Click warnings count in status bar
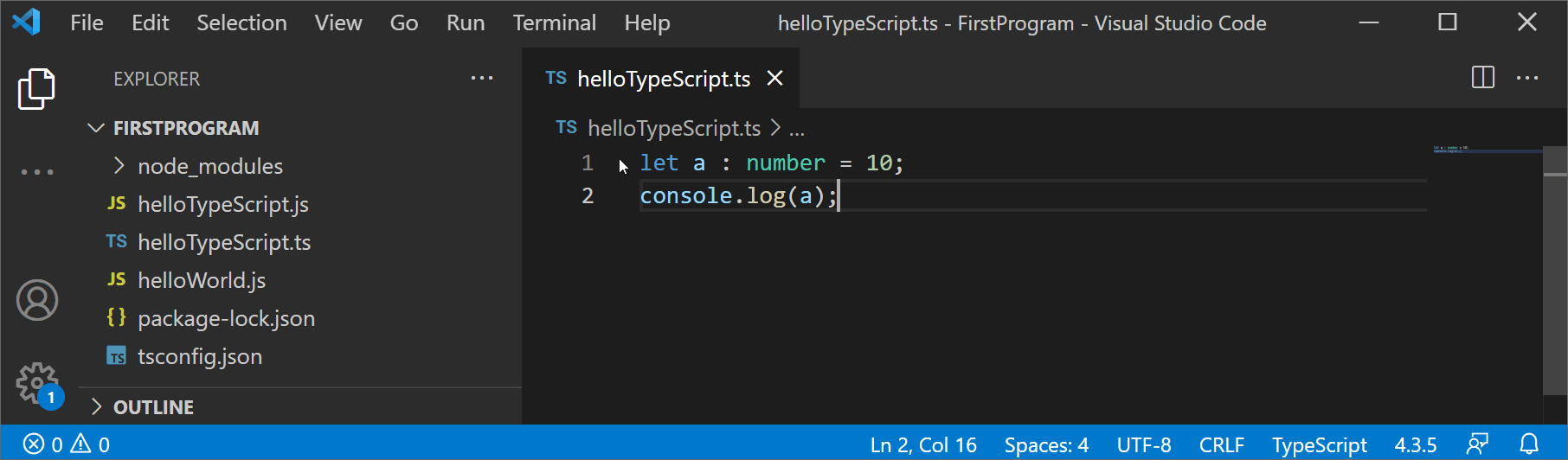Image resolution: width=1568 pixels, height=460 pixels. (x=90, y=444)
